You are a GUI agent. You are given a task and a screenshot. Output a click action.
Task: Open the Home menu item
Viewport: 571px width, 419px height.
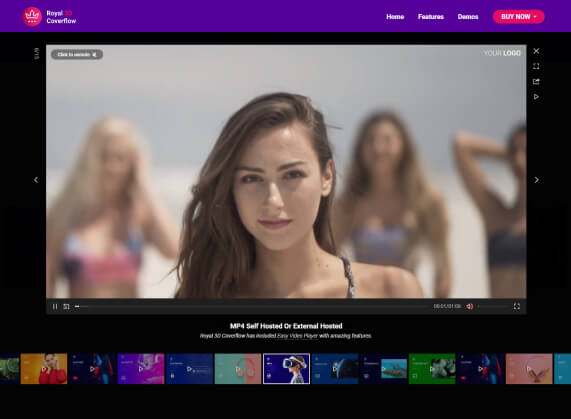395,17
